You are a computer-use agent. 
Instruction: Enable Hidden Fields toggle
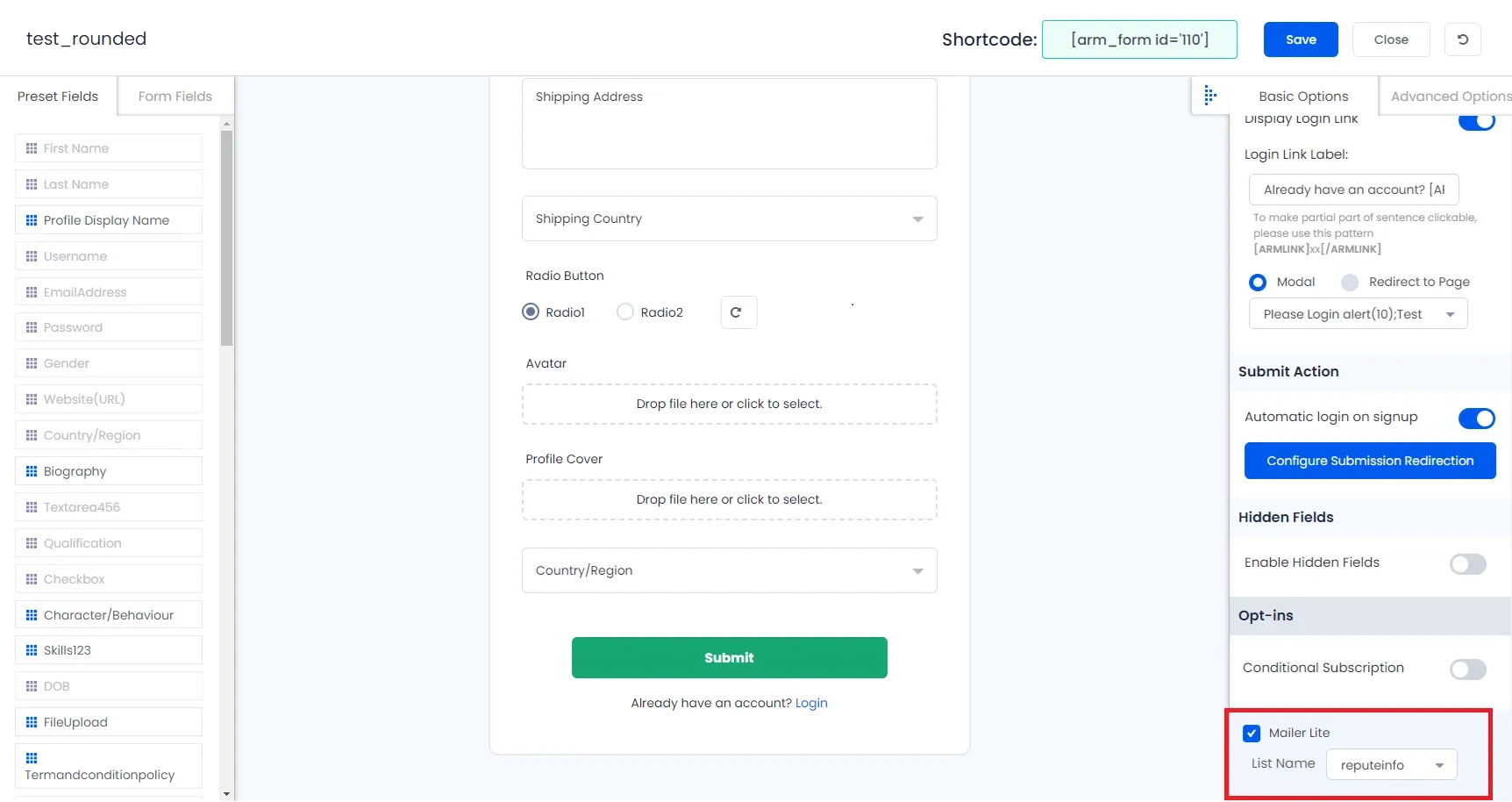[x=1467, y=563]
